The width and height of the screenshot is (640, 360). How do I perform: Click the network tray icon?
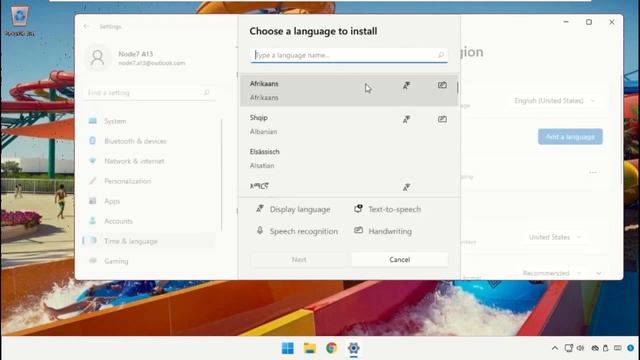pos(569,348)
